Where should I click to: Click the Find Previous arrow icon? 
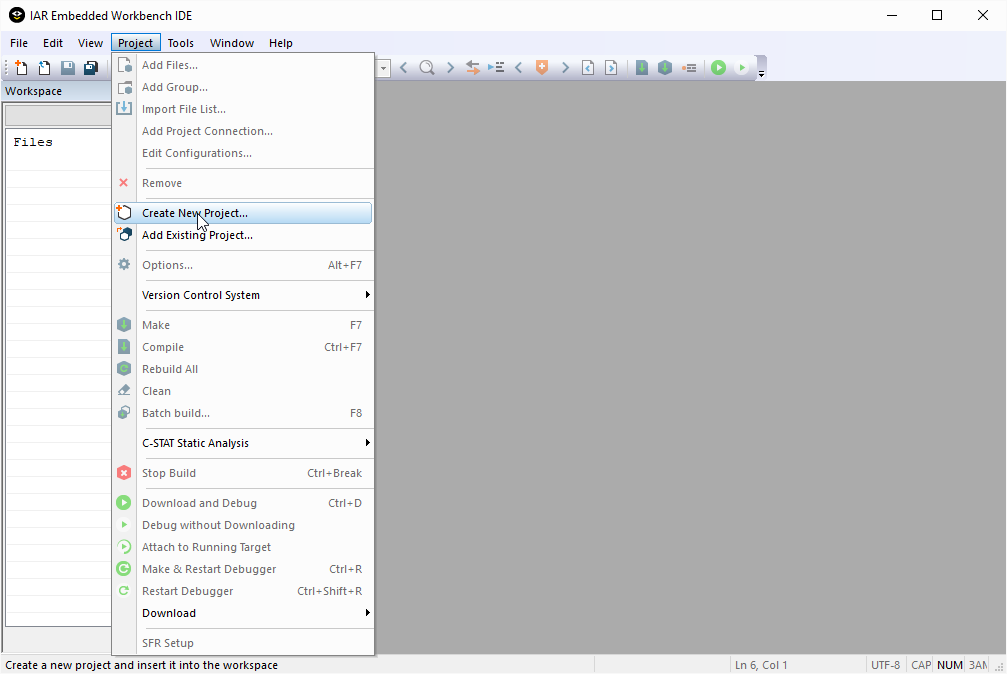point(403,67)
